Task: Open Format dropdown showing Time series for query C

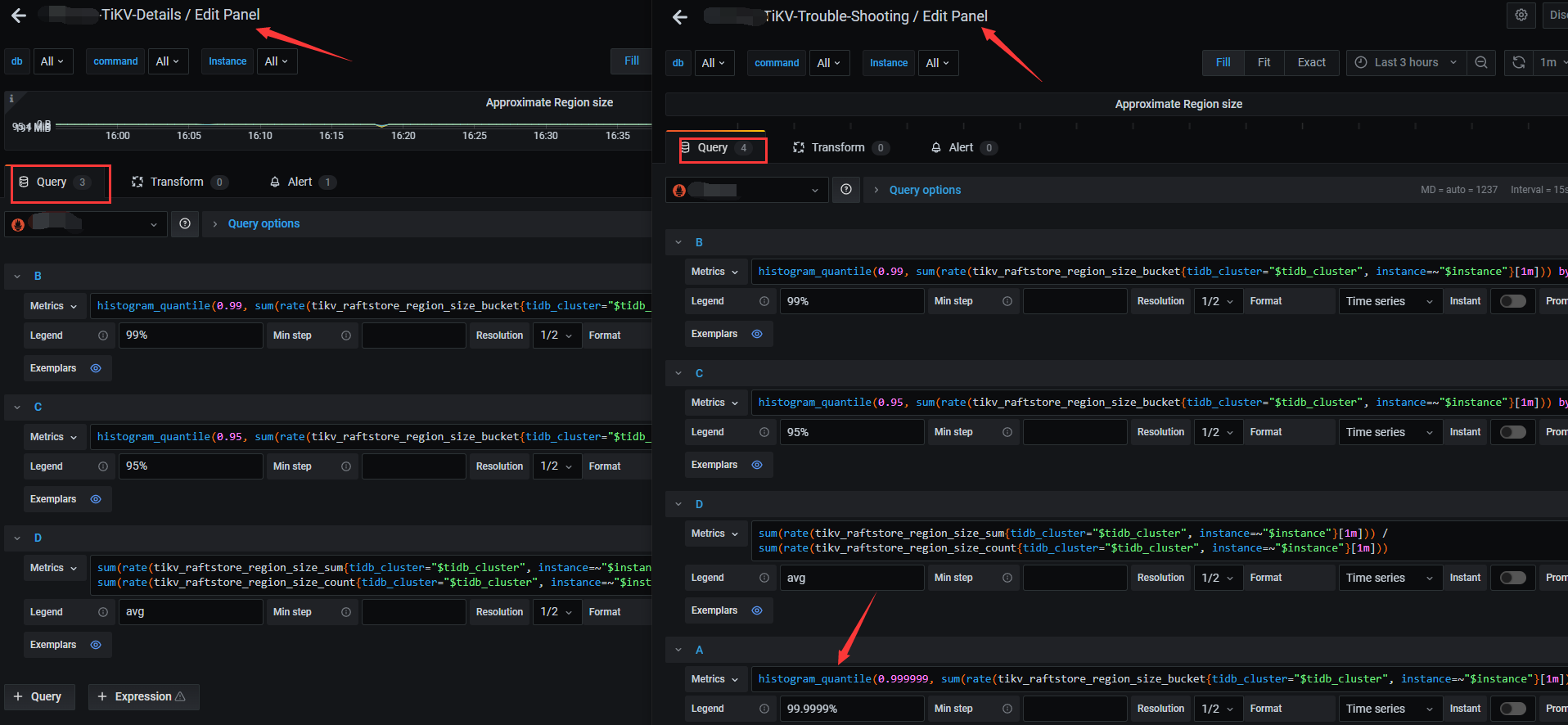Action: tap(1389, 432)
